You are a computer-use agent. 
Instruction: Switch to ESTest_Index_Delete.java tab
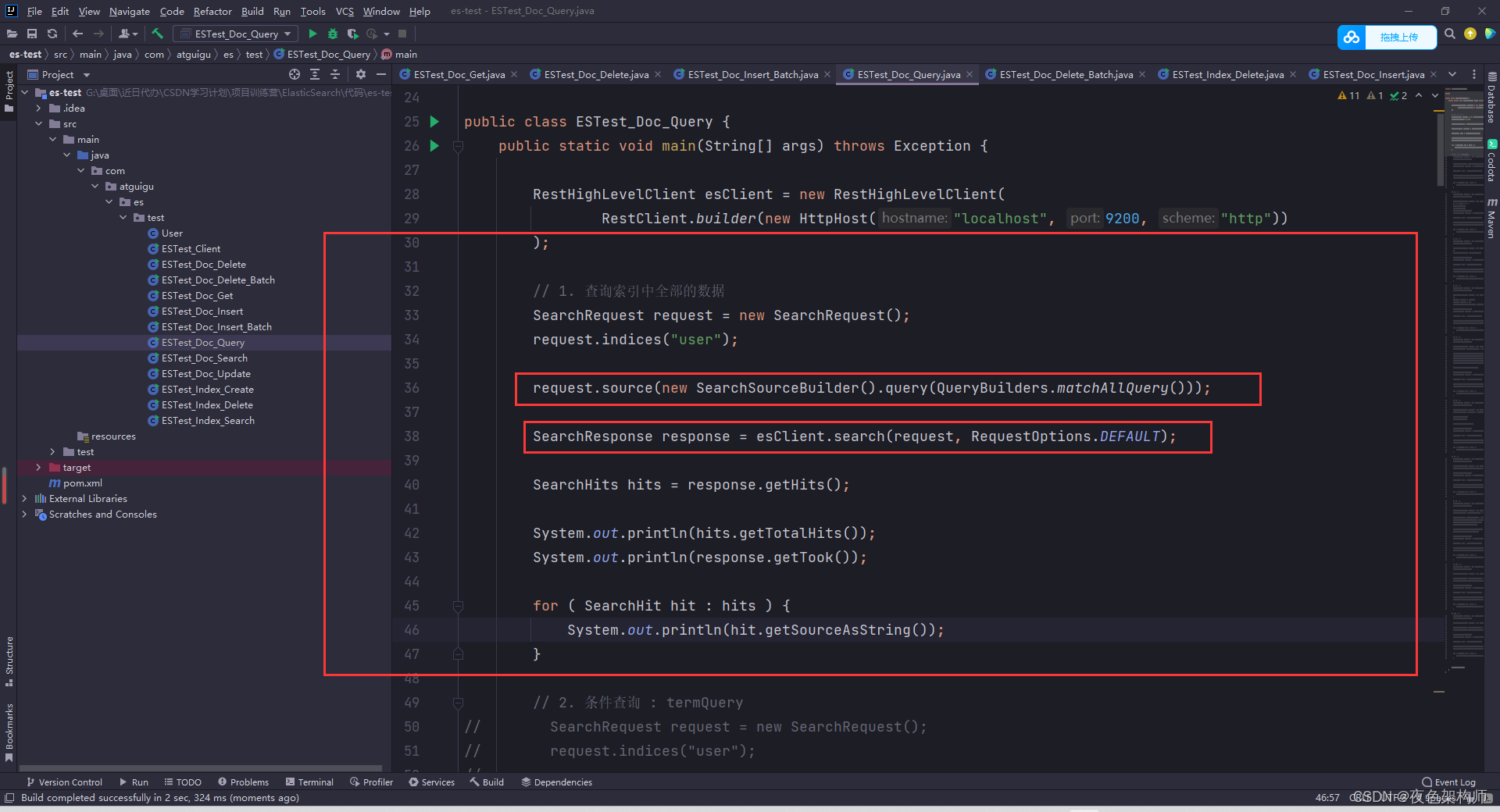[x=1227, y=74]
